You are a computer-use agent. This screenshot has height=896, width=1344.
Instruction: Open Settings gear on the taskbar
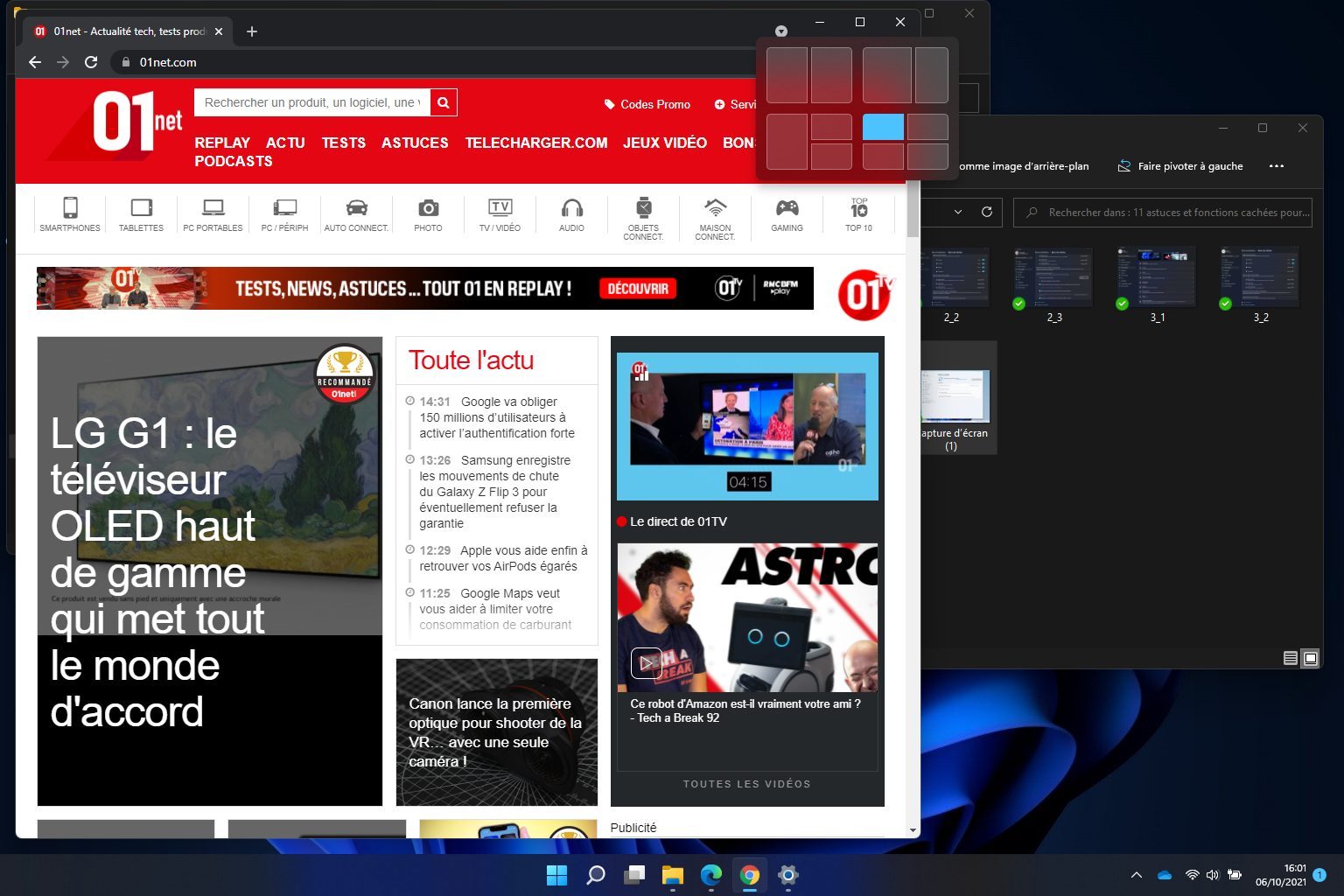pos(788,875)
